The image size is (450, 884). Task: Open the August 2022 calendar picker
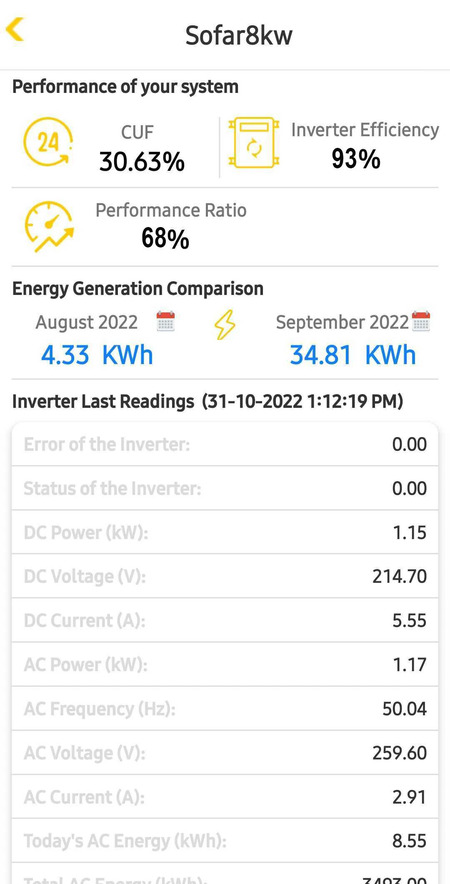[166, 321]
